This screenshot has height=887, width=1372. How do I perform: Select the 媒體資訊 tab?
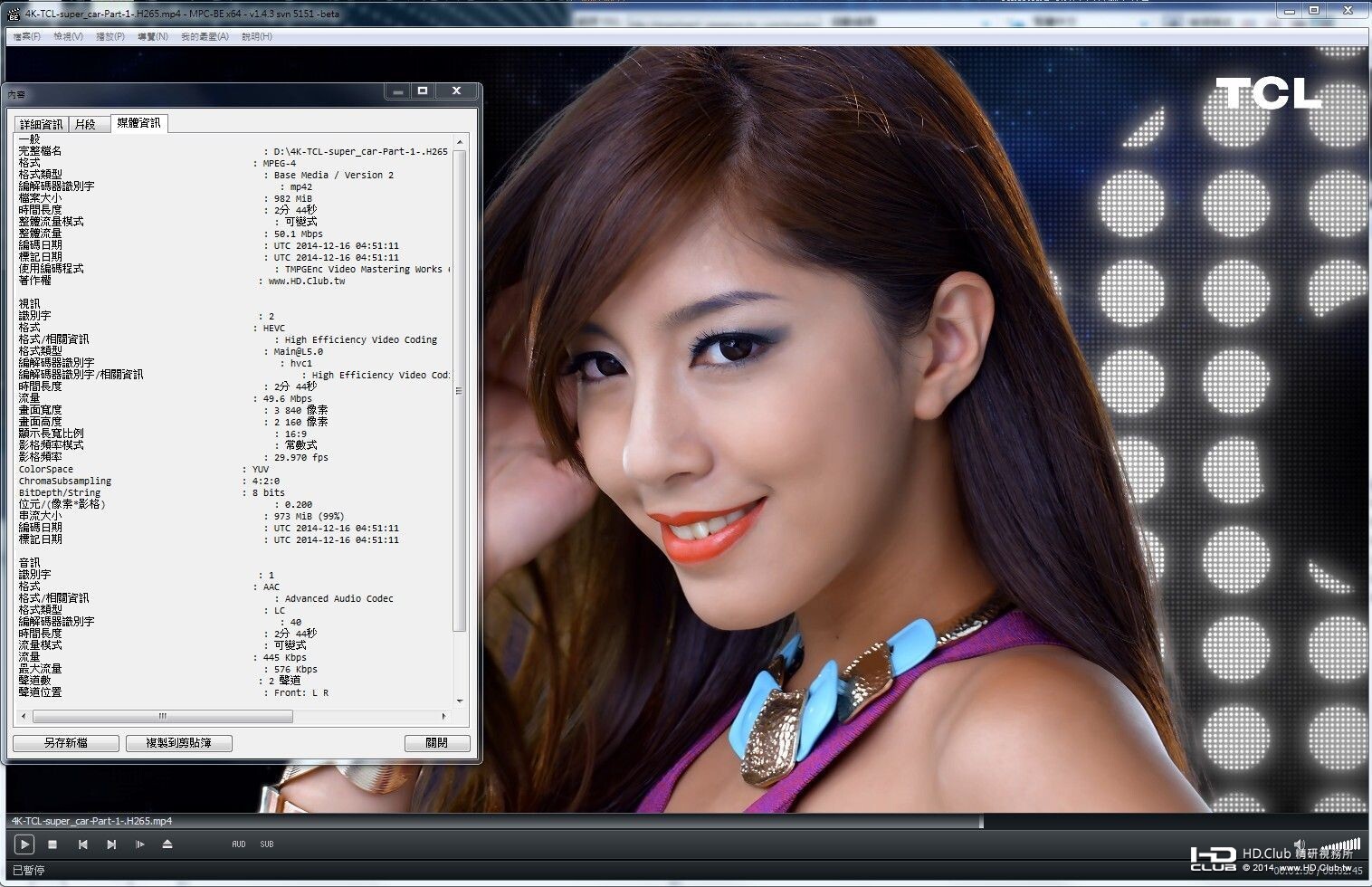click(138, 123)
